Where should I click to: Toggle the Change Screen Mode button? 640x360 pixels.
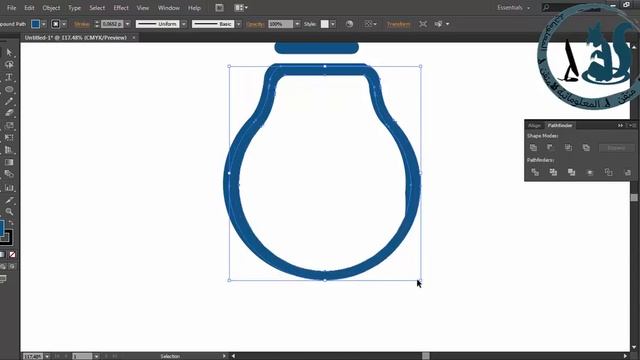(3, 279)
